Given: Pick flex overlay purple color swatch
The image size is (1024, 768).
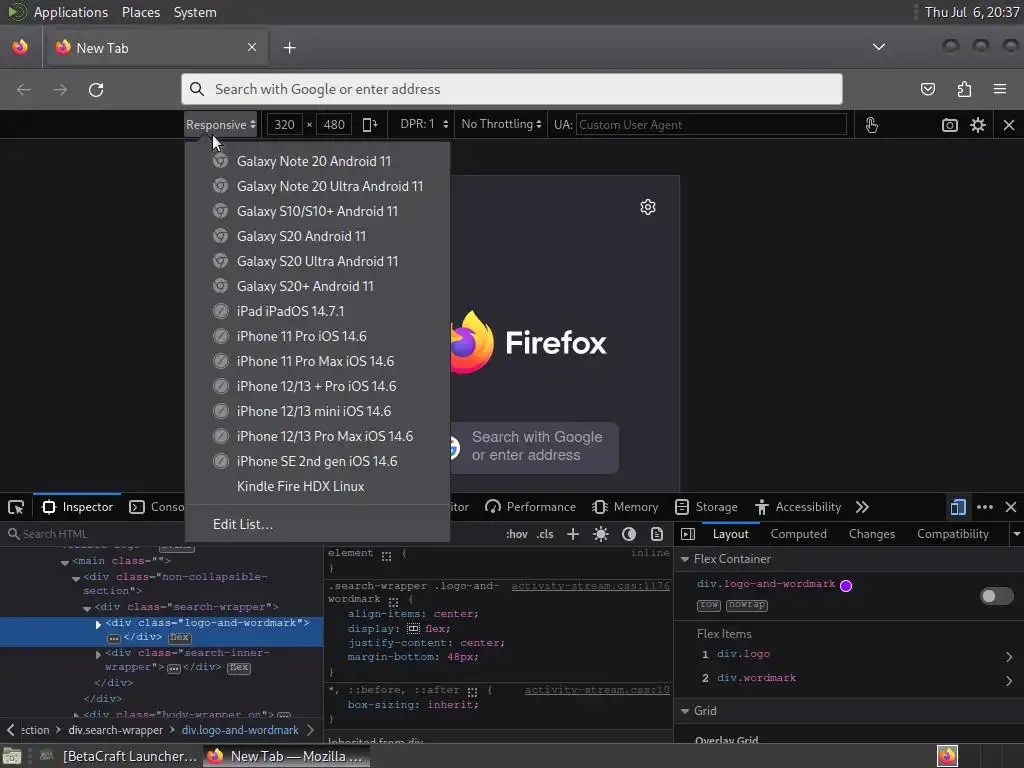Looking at the screenshot, I should click(846, 586).
